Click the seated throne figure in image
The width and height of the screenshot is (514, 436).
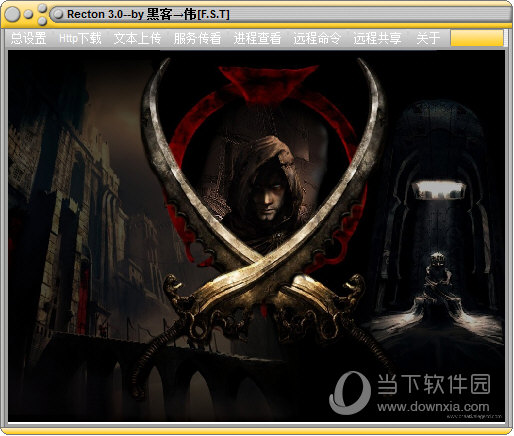(438, 280)
